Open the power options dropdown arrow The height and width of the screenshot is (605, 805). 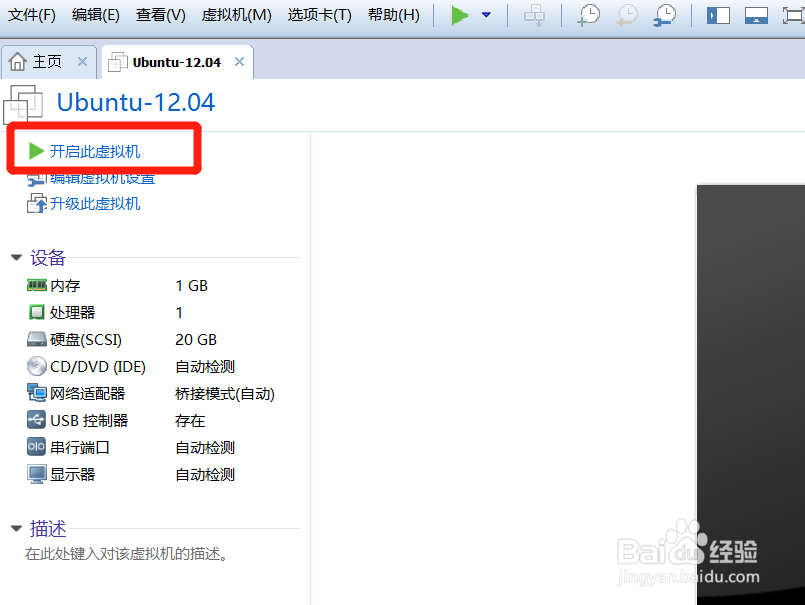[x=486, y=15]
